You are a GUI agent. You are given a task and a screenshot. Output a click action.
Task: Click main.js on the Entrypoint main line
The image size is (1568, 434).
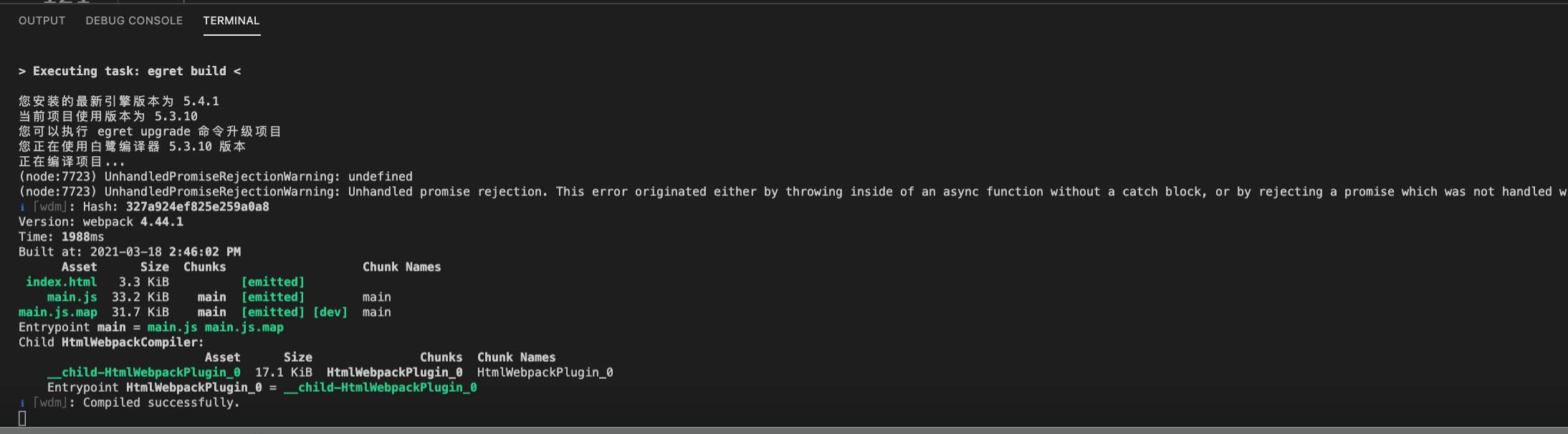click(x=172, y=327)
